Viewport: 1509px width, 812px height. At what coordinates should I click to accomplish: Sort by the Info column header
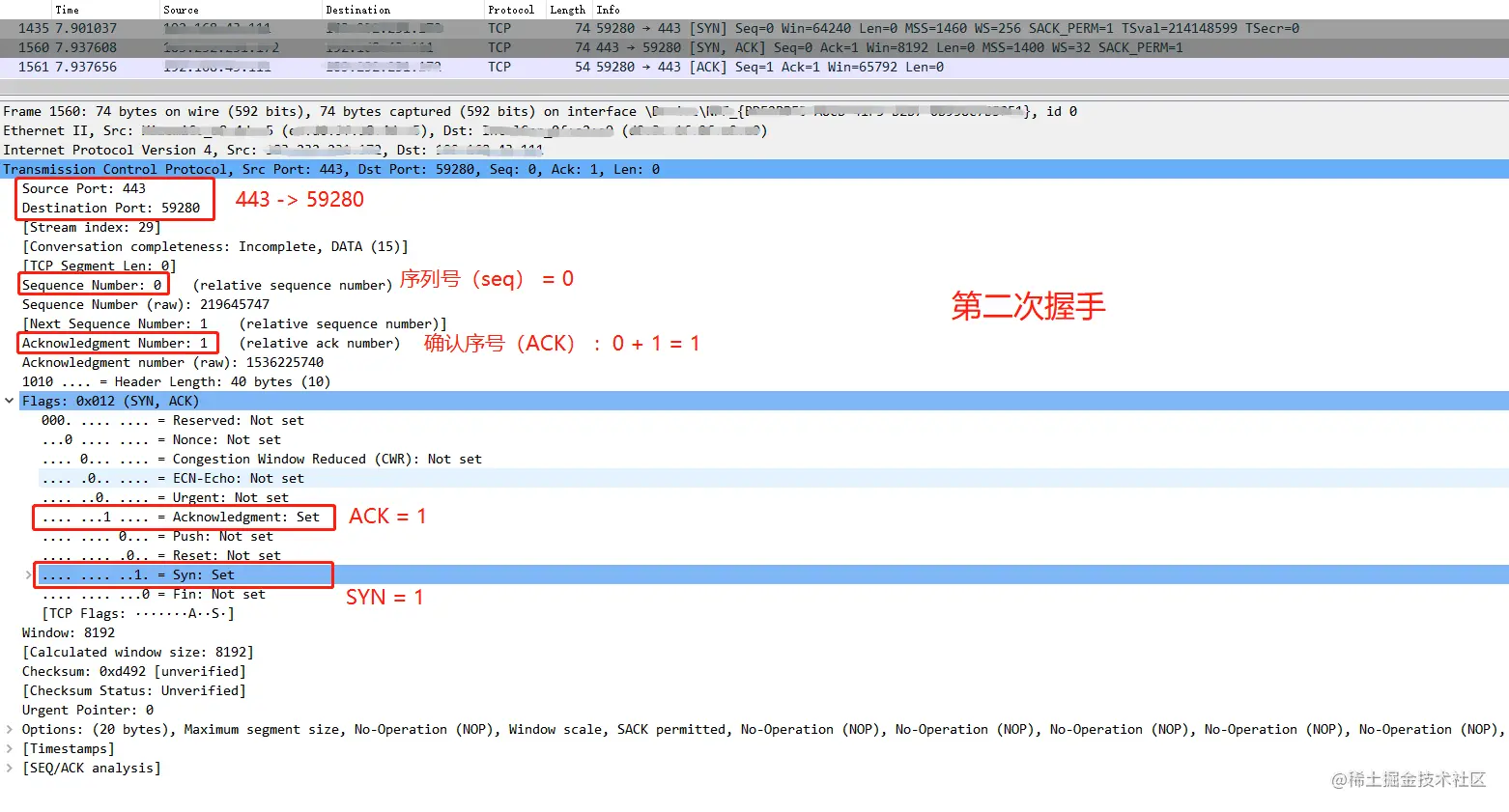coord(608,10)
